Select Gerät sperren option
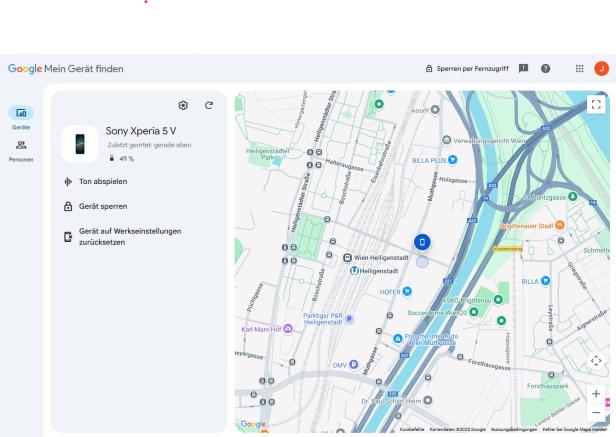616x437 pixels. [x=95, y=206]
